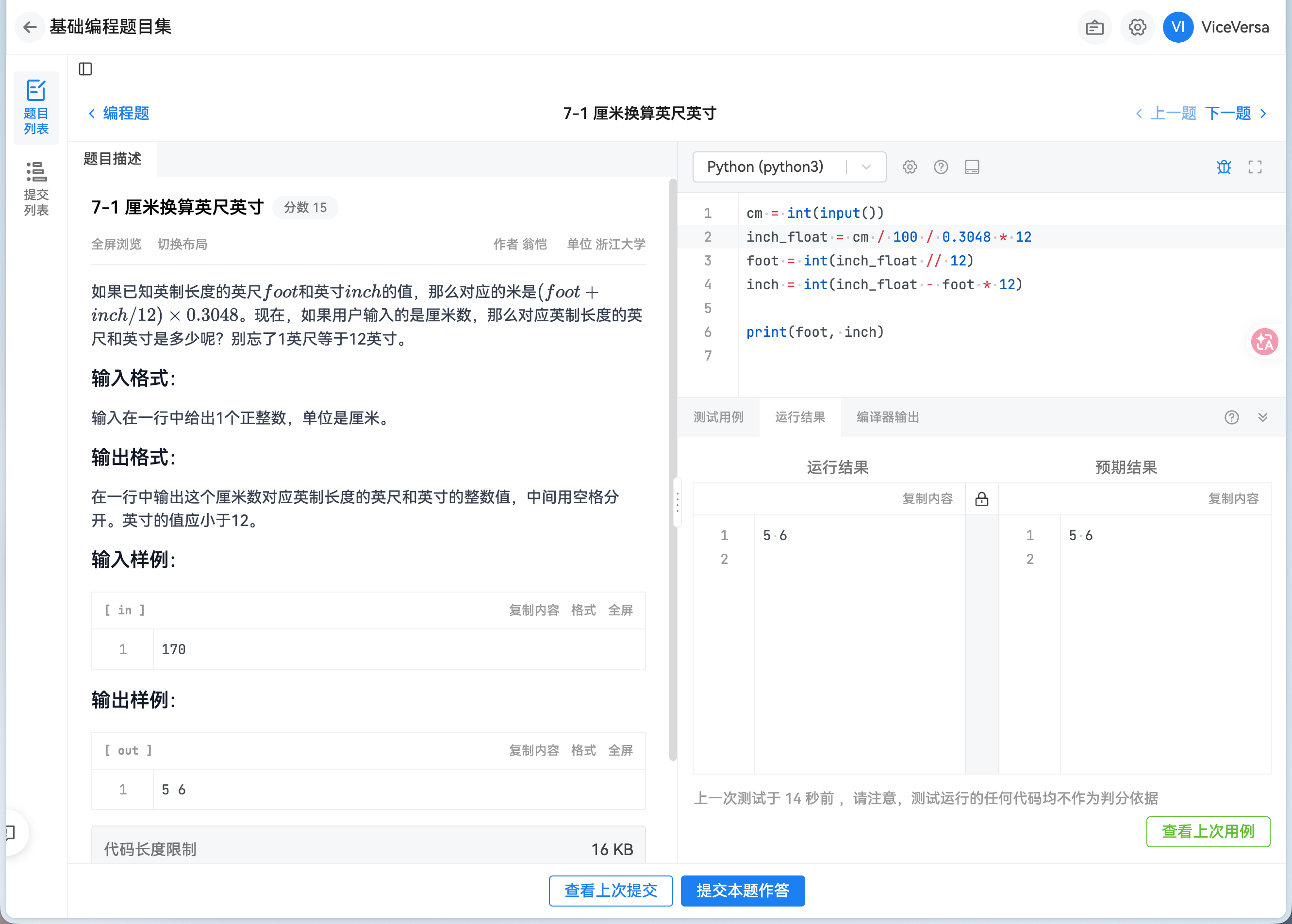The width and height of the screenshot is (1292, 924).
Task: Click the pane splitter handle between description and editor
Action: [x=677, y=502]
